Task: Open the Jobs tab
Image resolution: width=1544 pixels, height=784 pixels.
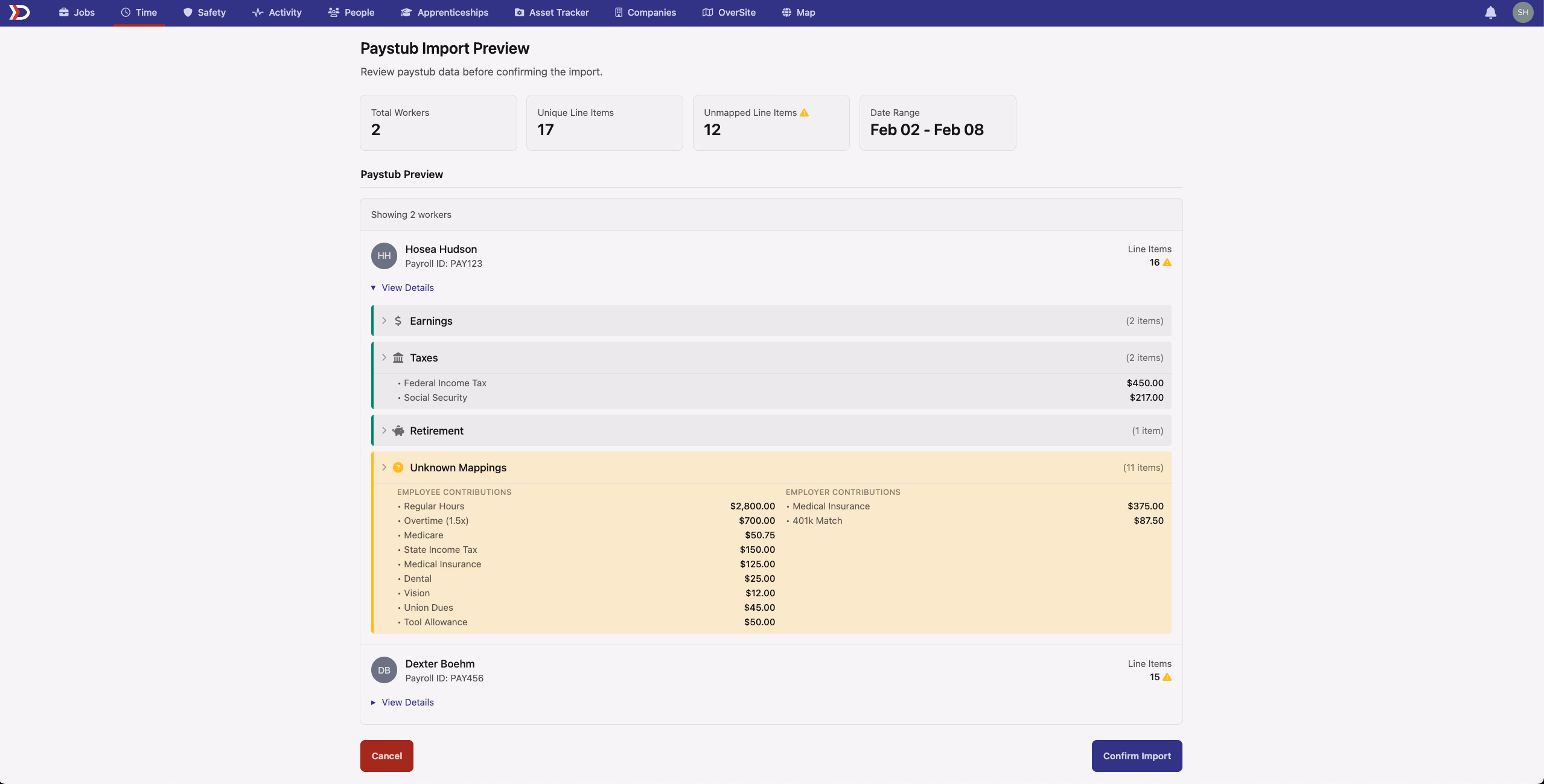Action: (77, 12)
